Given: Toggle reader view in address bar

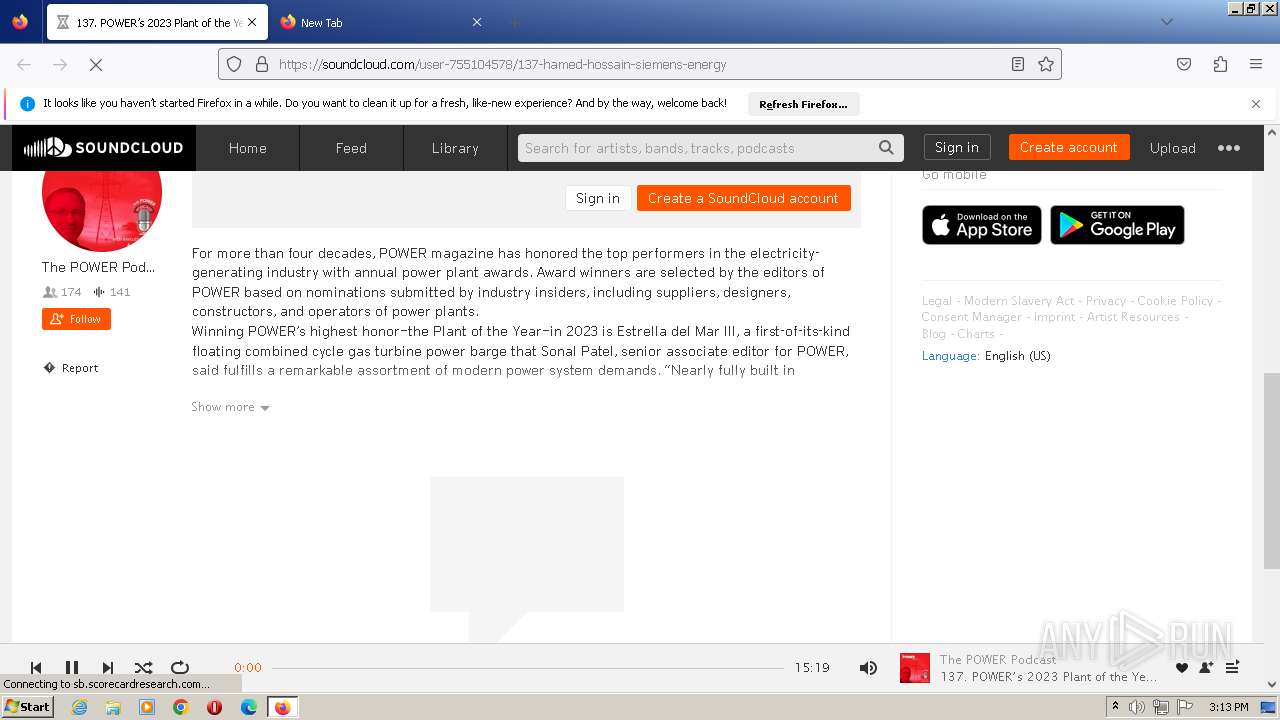Looking at the screenshot, I should [x=1018, y=64].
